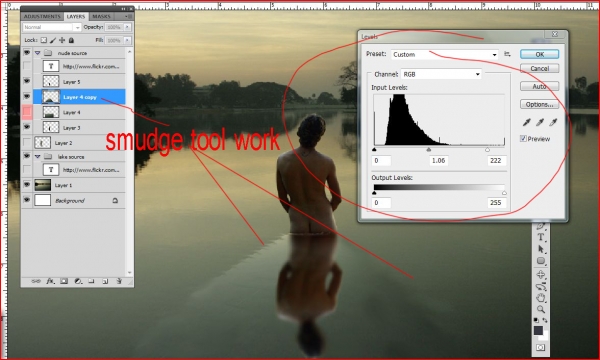600x360 pixels.
Task: Pick the black point eyedropper in Levels
Action: (527, 122)
